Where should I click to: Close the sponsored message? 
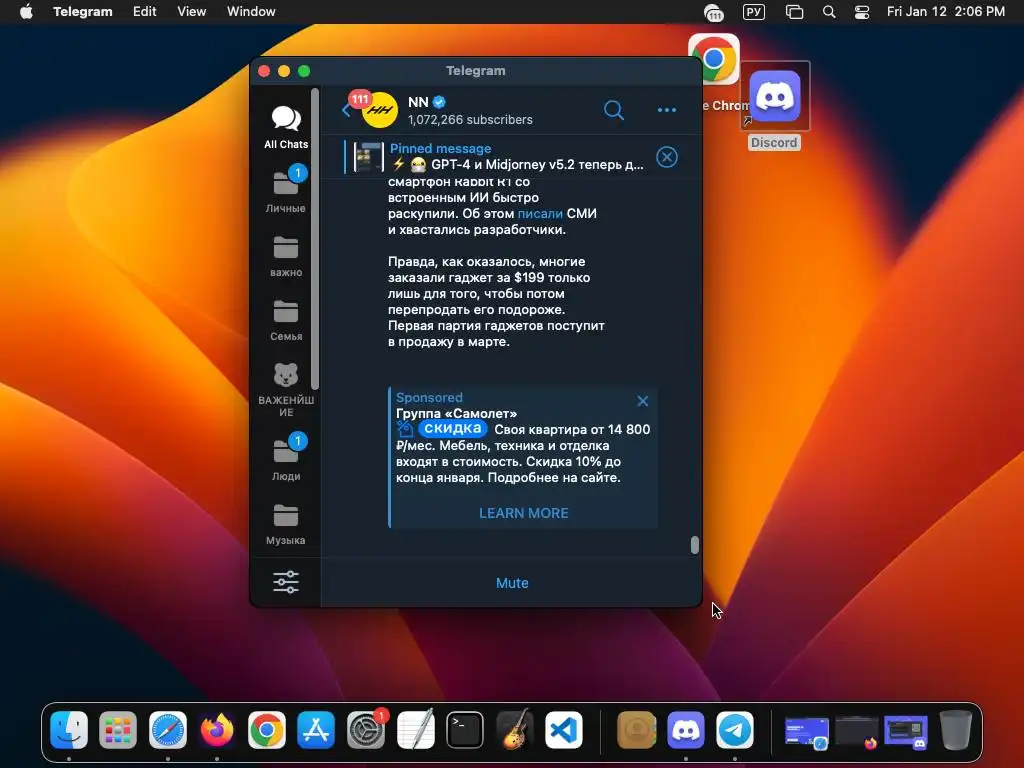[x=643, y=401]
